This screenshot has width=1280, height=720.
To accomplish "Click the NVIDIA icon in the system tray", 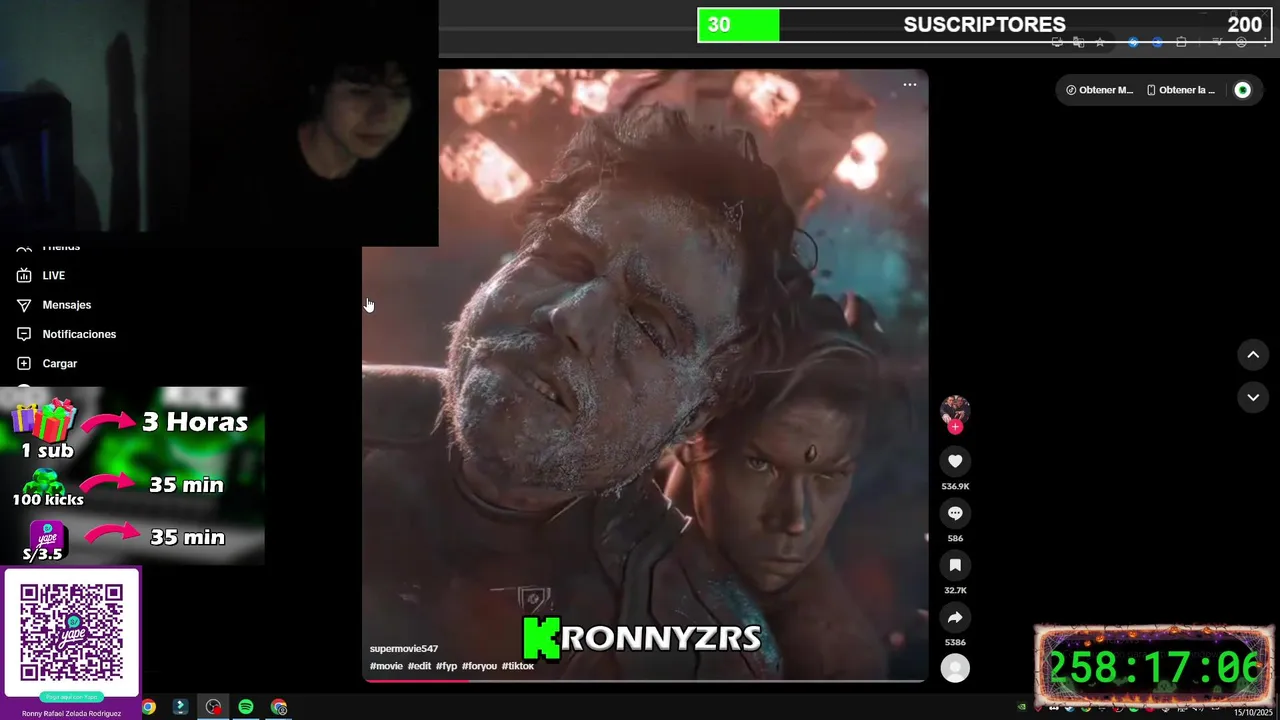I will 1022,708.
